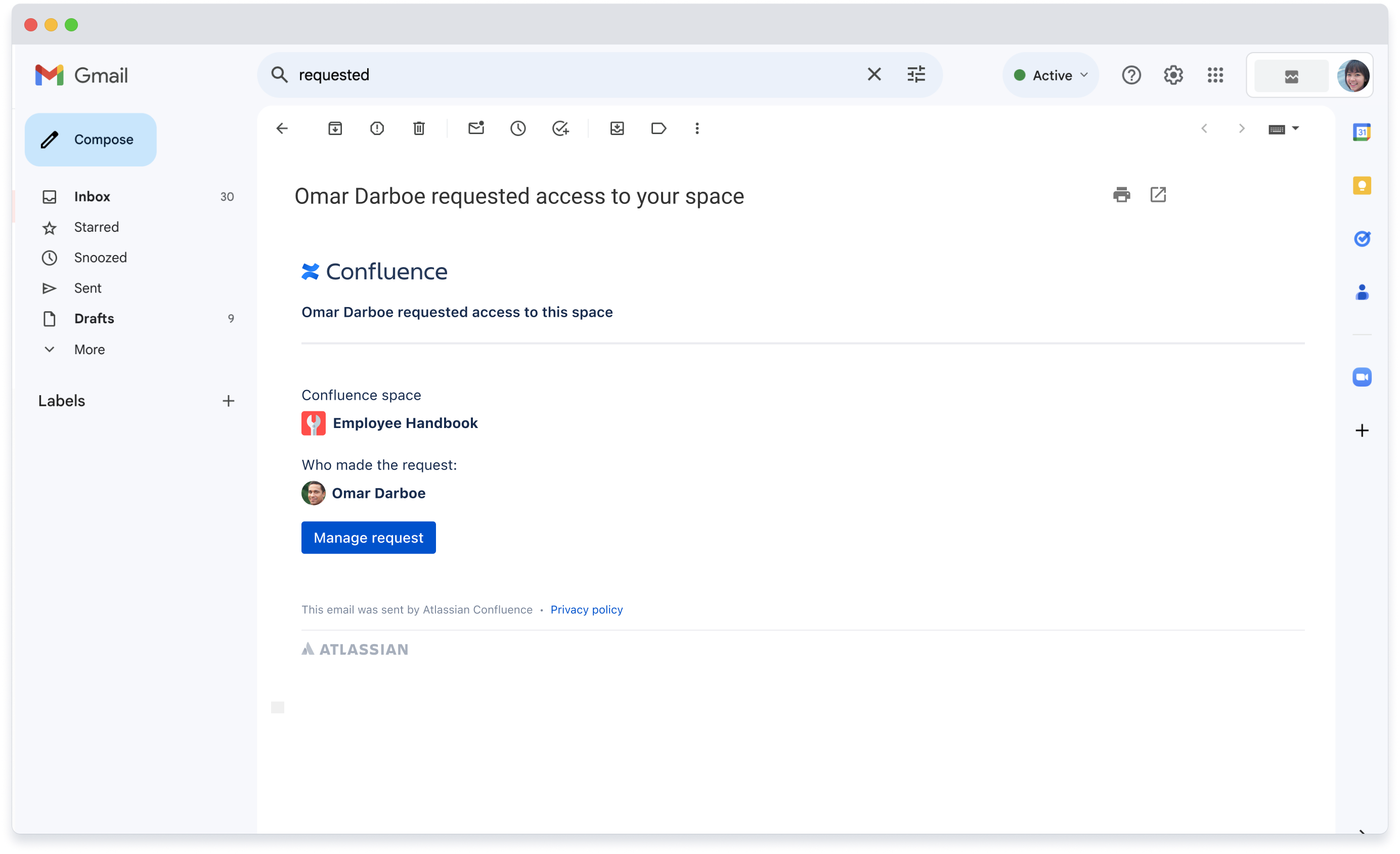This screenshot has width=1400, height=854.
Task: Mark the email as unread
Action: point(476,129)
